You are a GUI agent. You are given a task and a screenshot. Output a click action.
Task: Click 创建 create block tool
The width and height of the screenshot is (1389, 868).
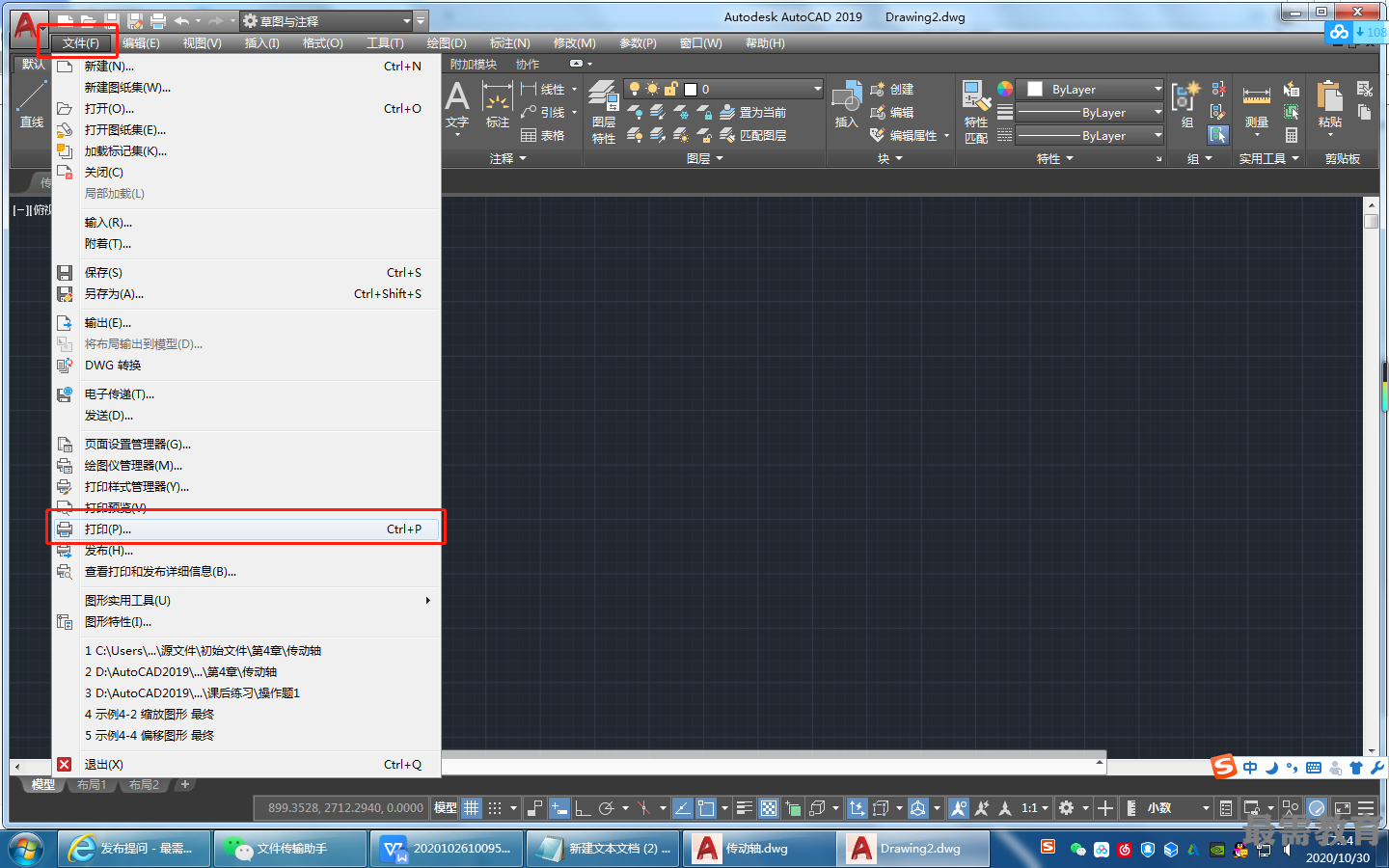click(x=891, y=89)
